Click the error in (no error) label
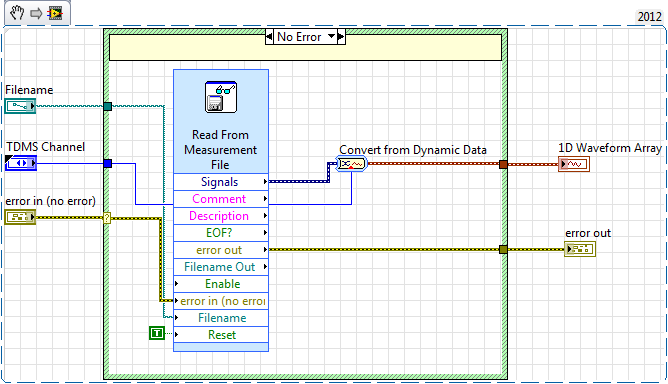This screenshot has width=668, height=384. [50, 201]
